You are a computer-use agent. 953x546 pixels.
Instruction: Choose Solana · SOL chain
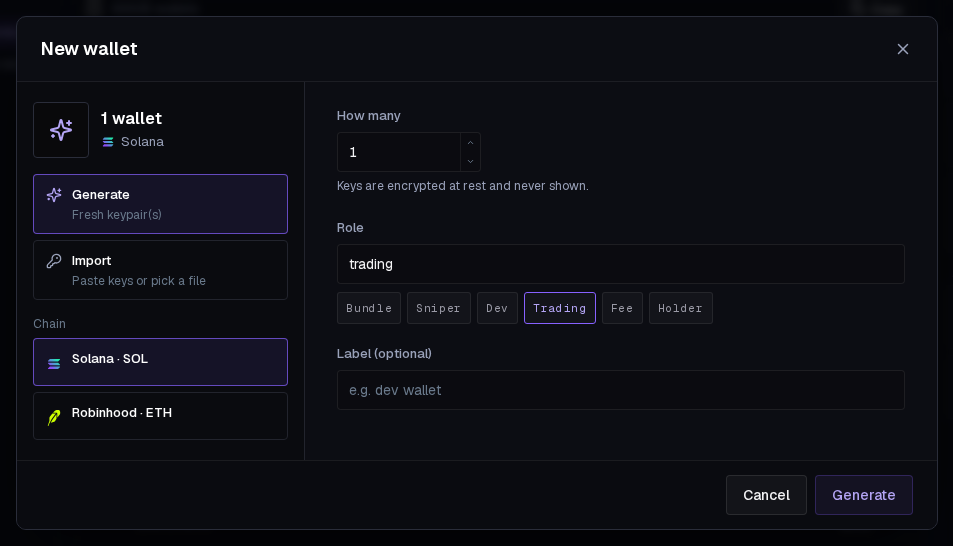pyautogui.click(x=160, y=362)
